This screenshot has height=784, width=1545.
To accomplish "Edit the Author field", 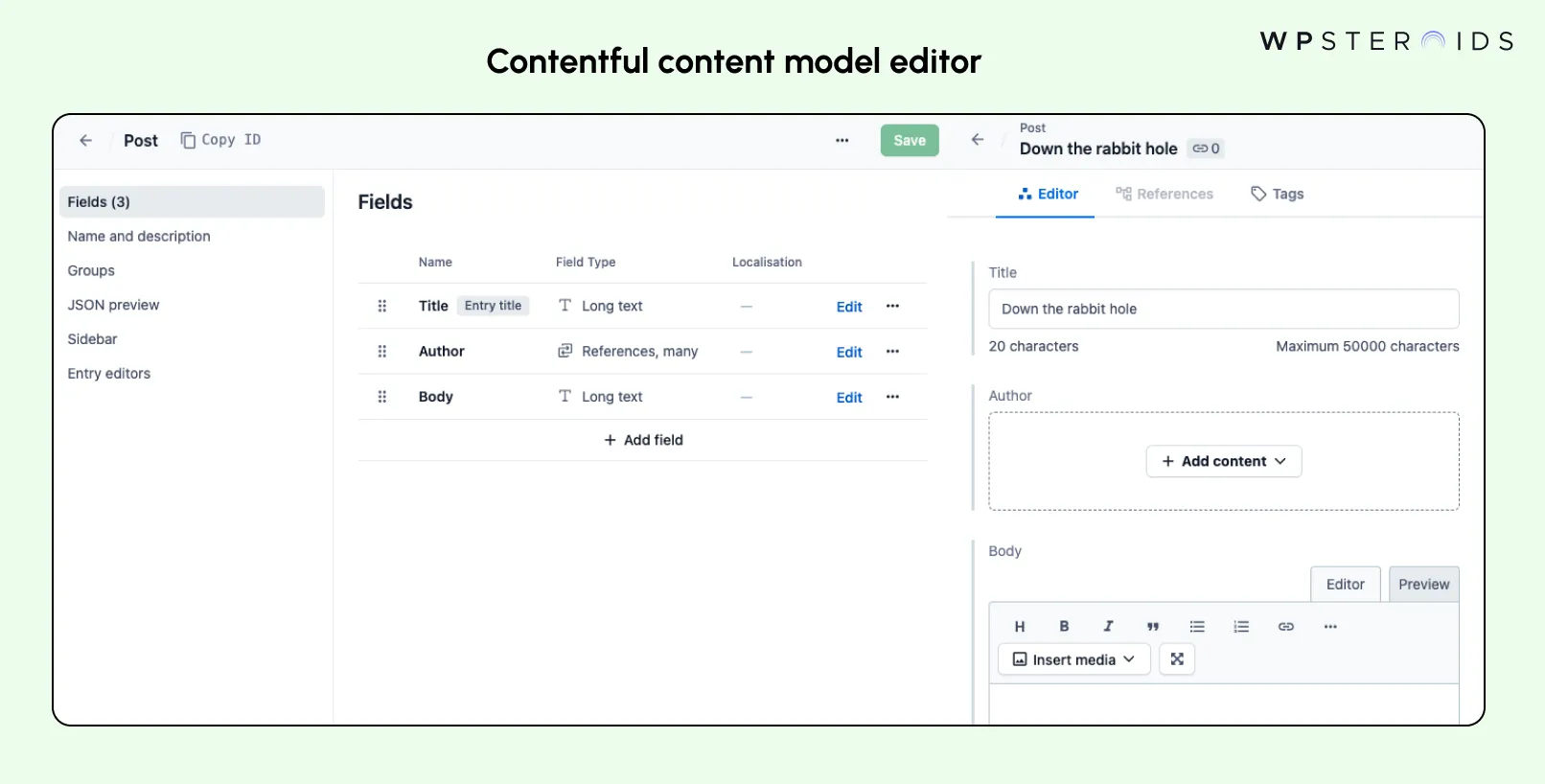I will coord(849,352).
